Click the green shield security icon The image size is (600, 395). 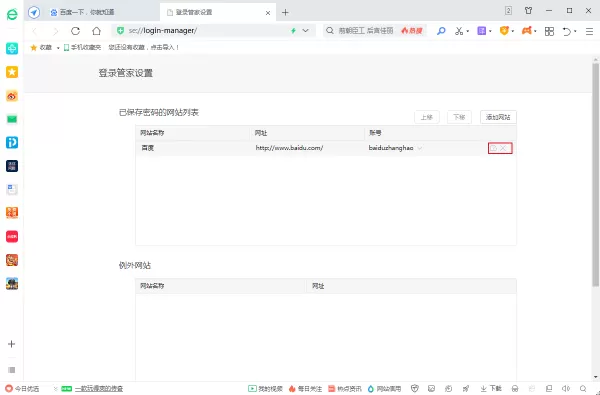(121, 31)
